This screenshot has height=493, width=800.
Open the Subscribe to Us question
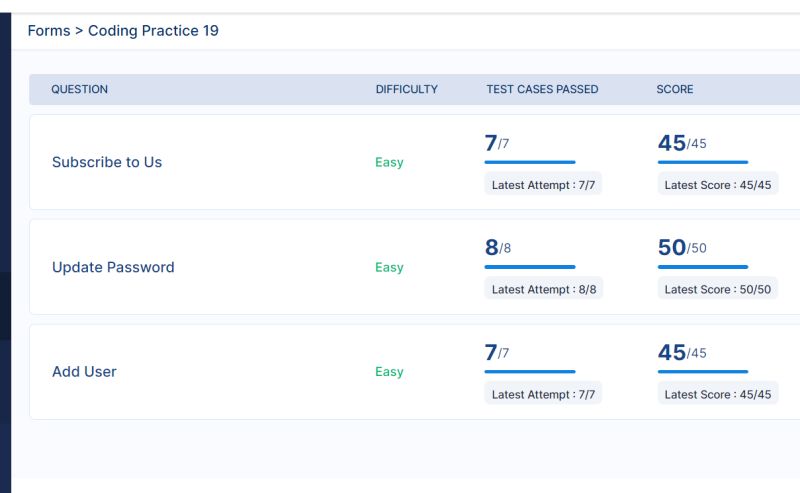coord(107,162)
